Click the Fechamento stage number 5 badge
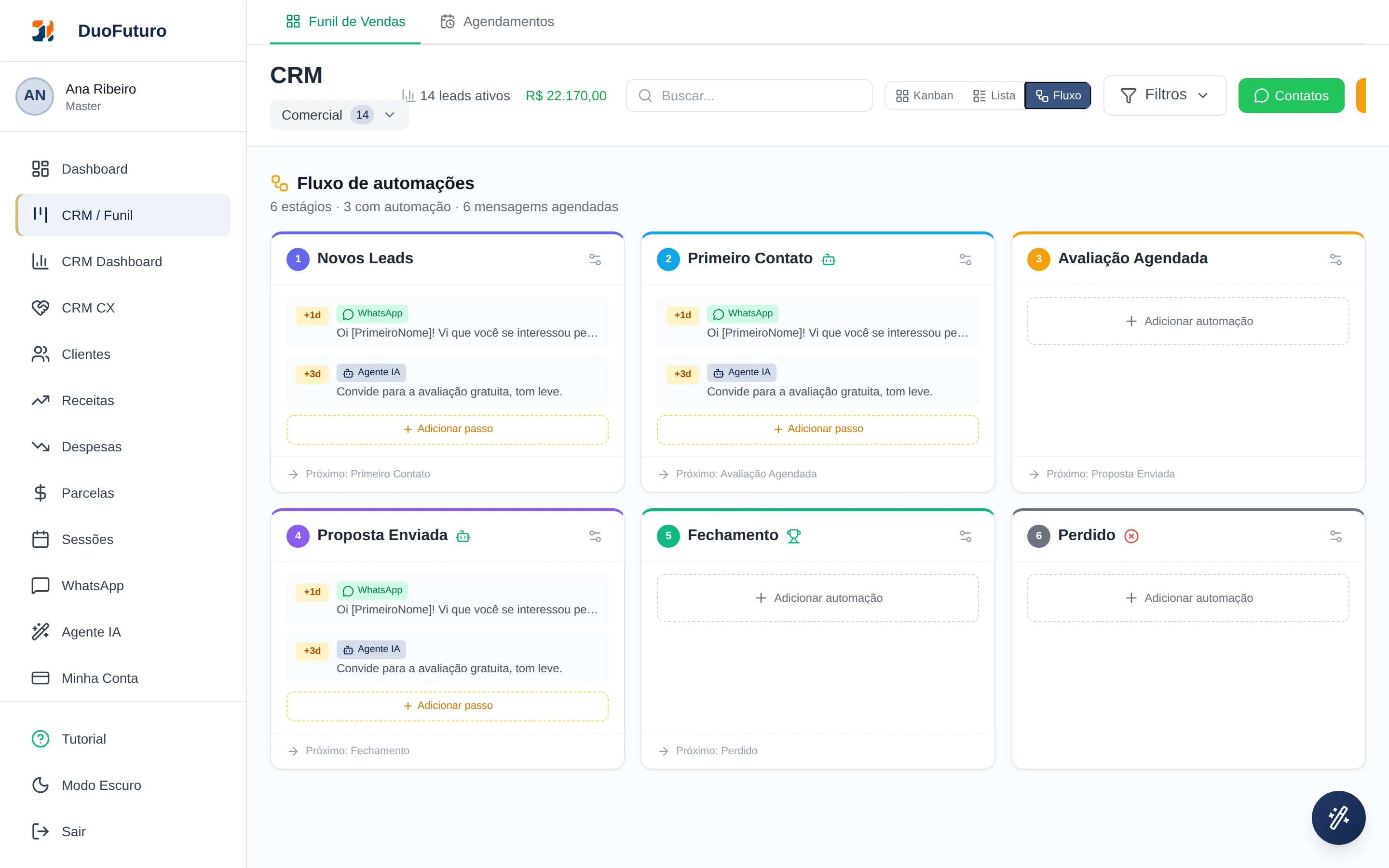Image resolution: width=1389 pixels, height=868 pixels. click(668, 536)
